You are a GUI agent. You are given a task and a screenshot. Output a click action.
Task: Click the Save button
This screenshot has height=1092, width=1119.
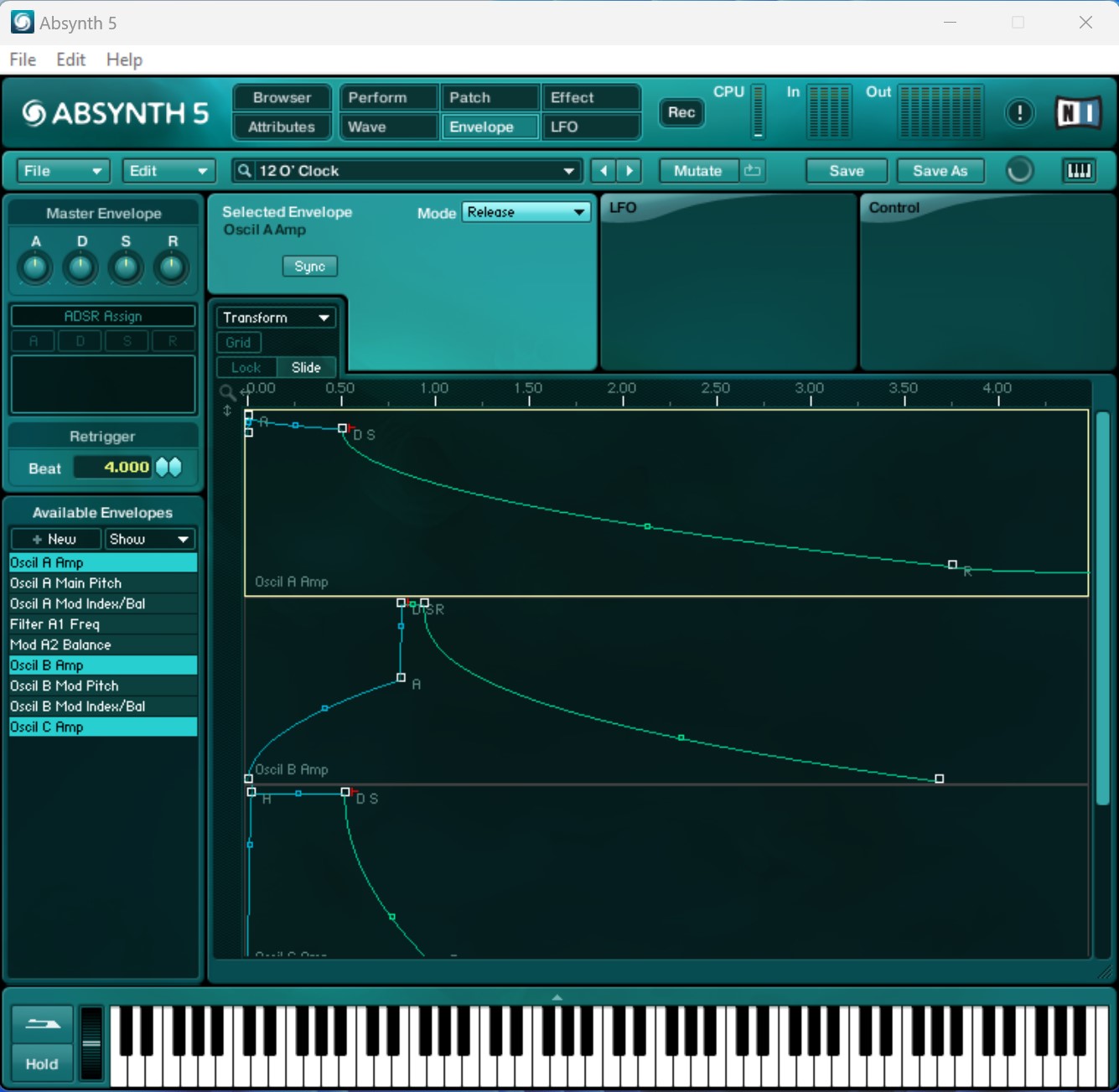pyautogui.click(x=847, y=171)
